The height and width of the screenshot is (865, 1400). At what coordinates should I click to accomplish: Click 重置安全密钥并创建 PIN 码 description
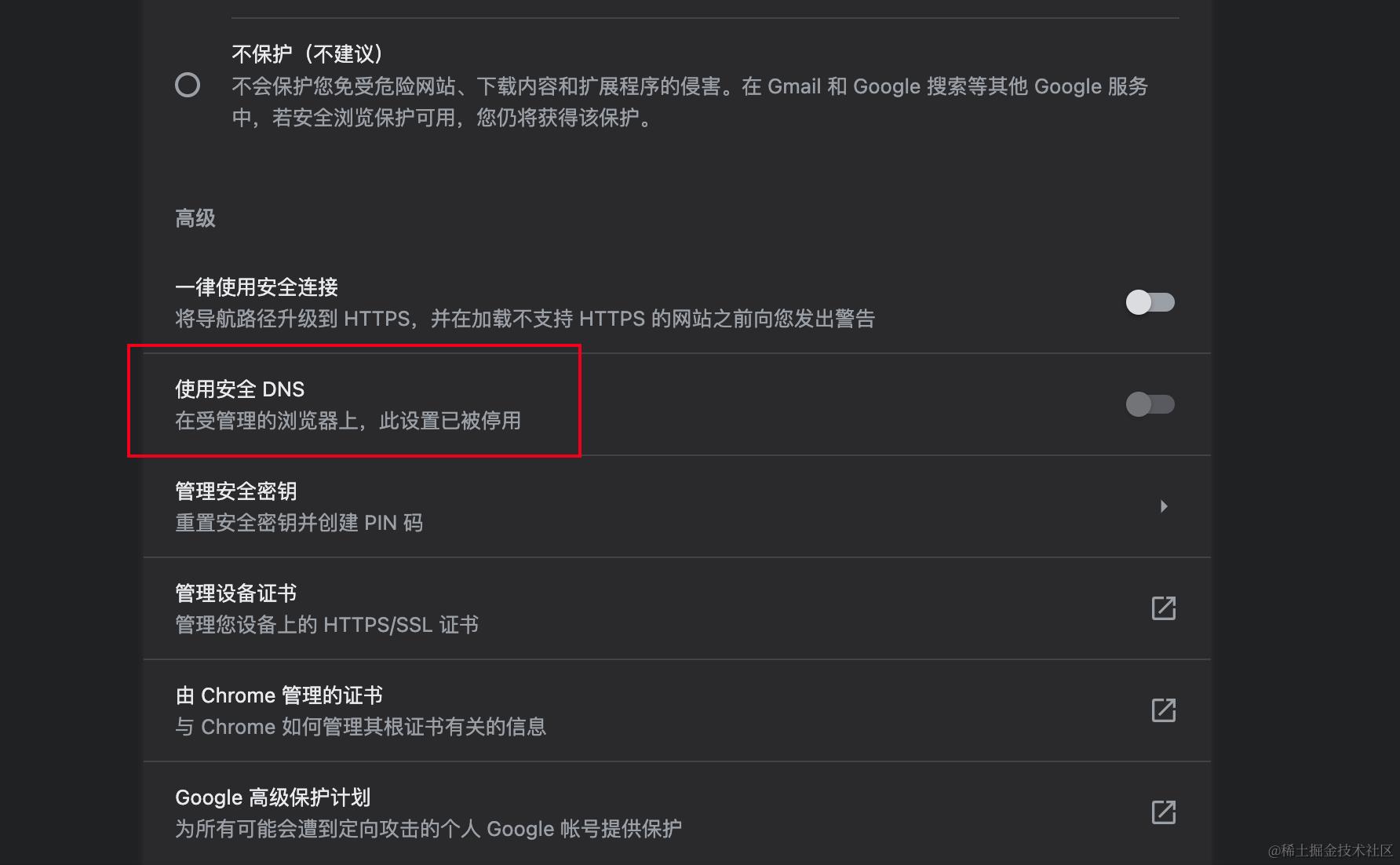pos(299,523)
